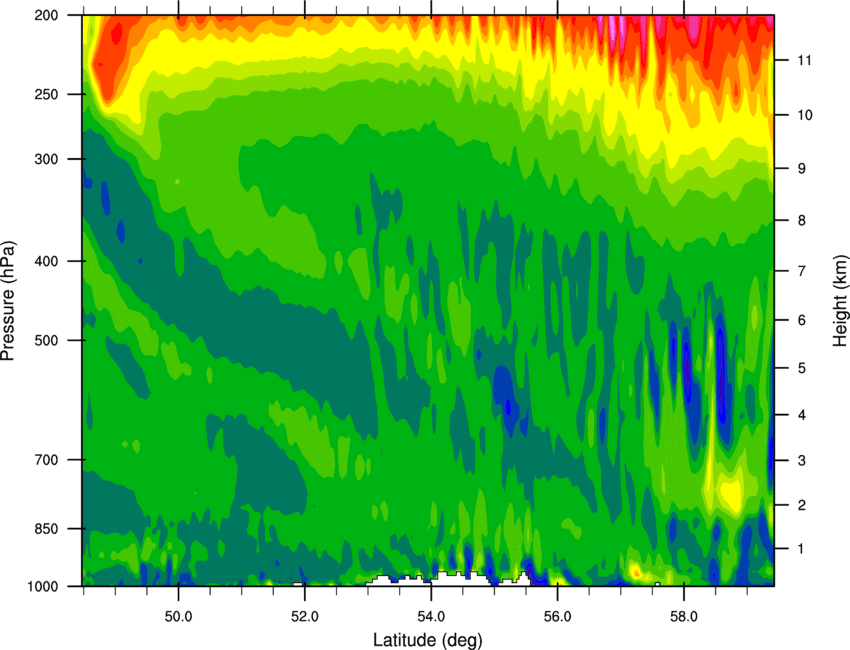Click the 58.0 latitude tick label
Viewport: 850px width, 650px height.
683,611
